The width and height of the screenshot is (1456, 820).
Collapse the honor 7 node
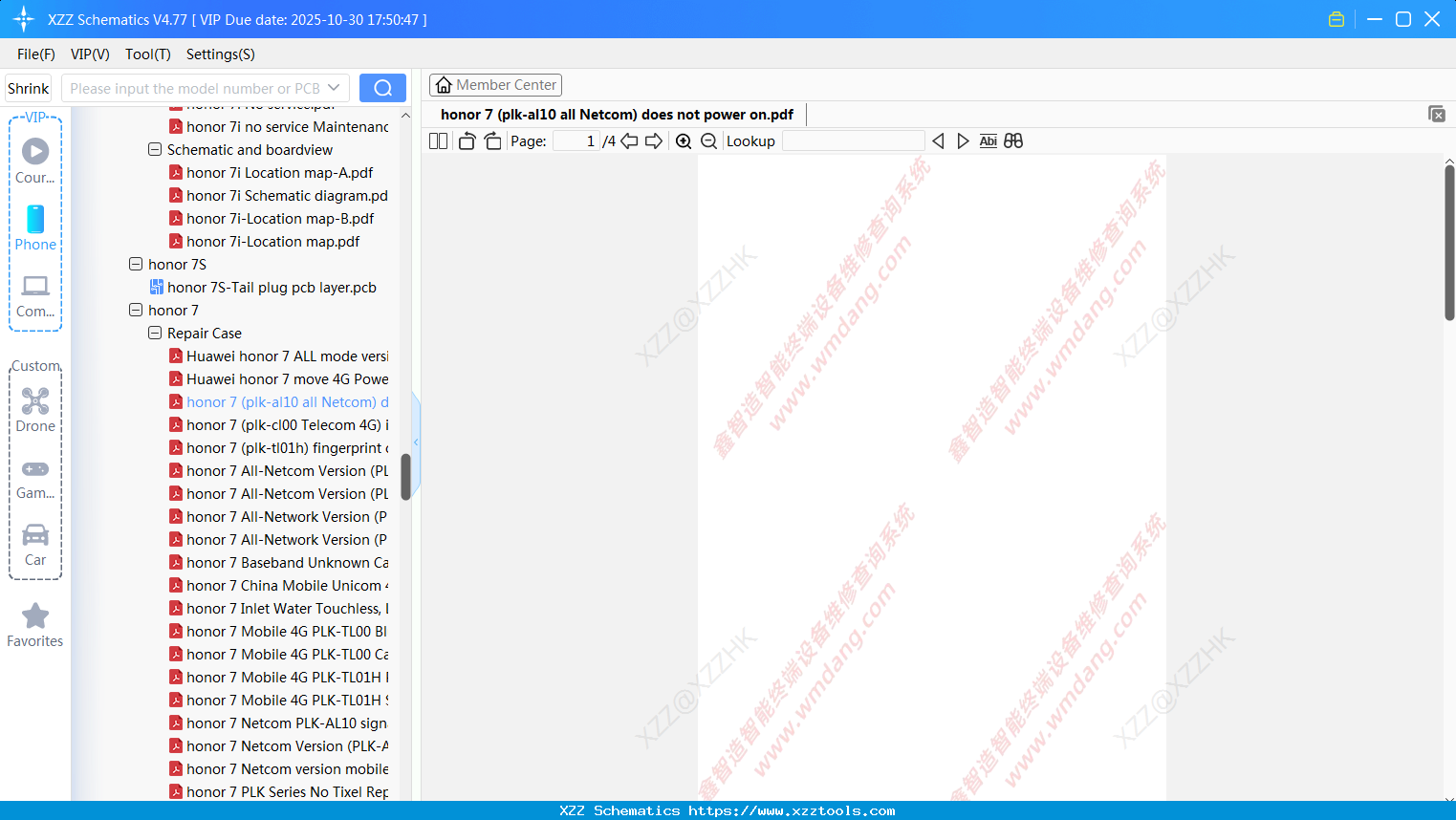pos(136,311)
